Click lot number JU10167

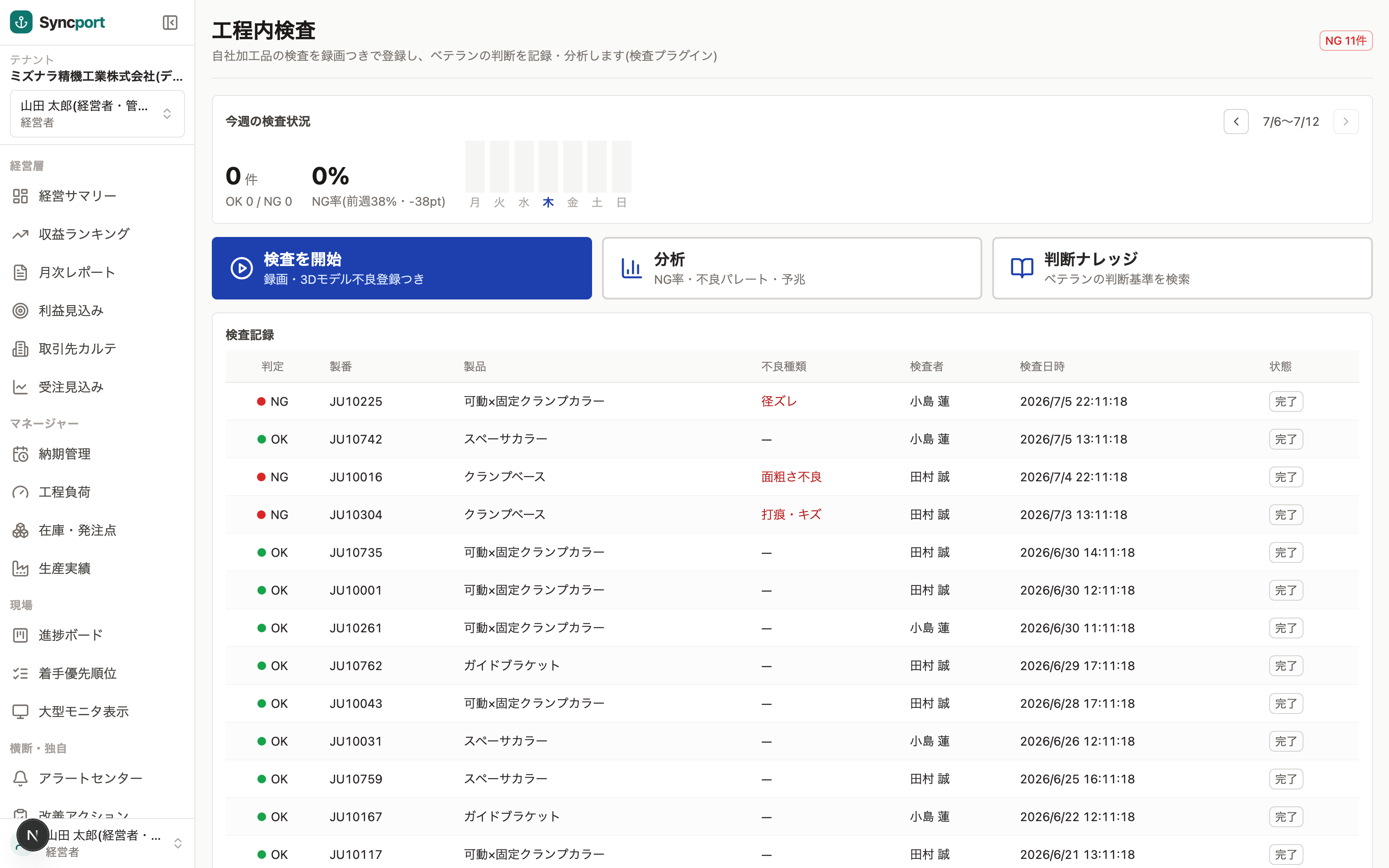(x=356, y=817)
